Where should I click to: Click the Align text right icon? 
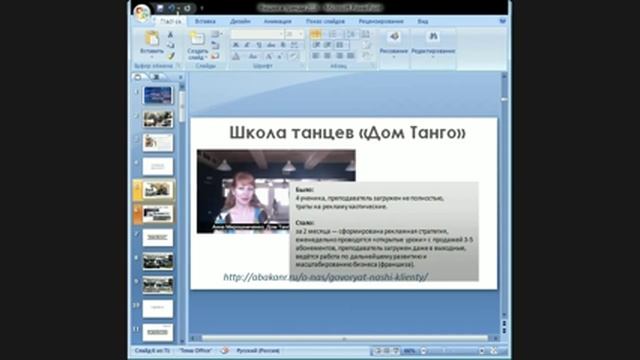click(x=339, y=56)
